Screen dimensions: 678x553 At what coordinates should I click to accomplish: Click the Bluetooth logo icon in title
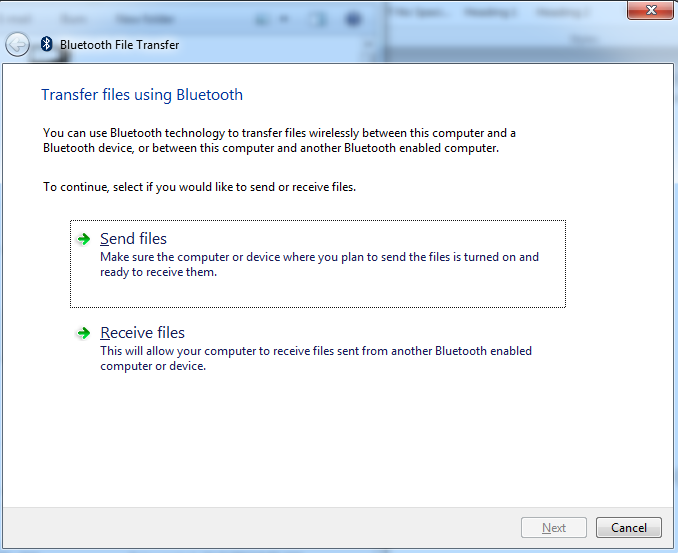click(46, 44)
